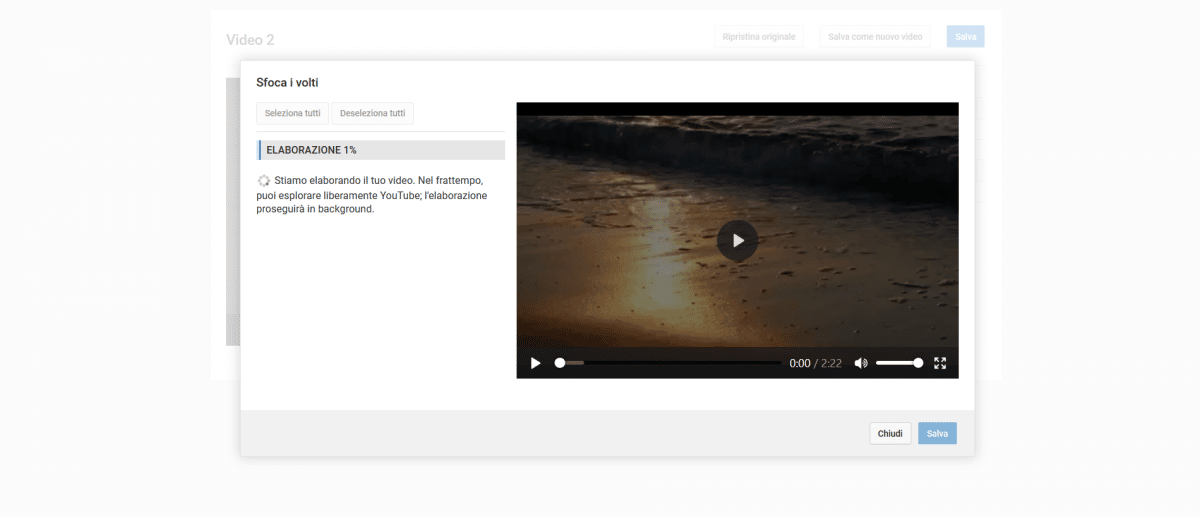
Task: Click the loading spinner beside the processing message
Action: (263, 181)
